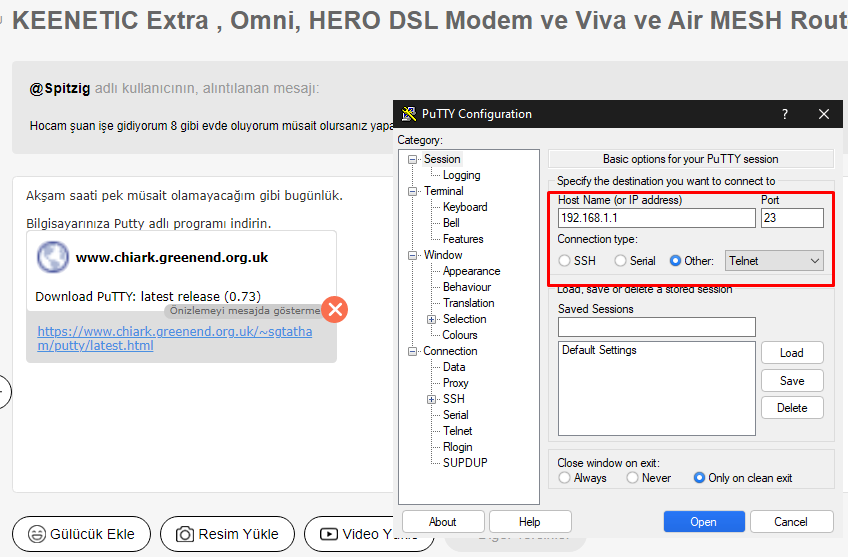The image size is (848, 557).
Task: Select Data category in tree
Action: [x=454, y=367]
